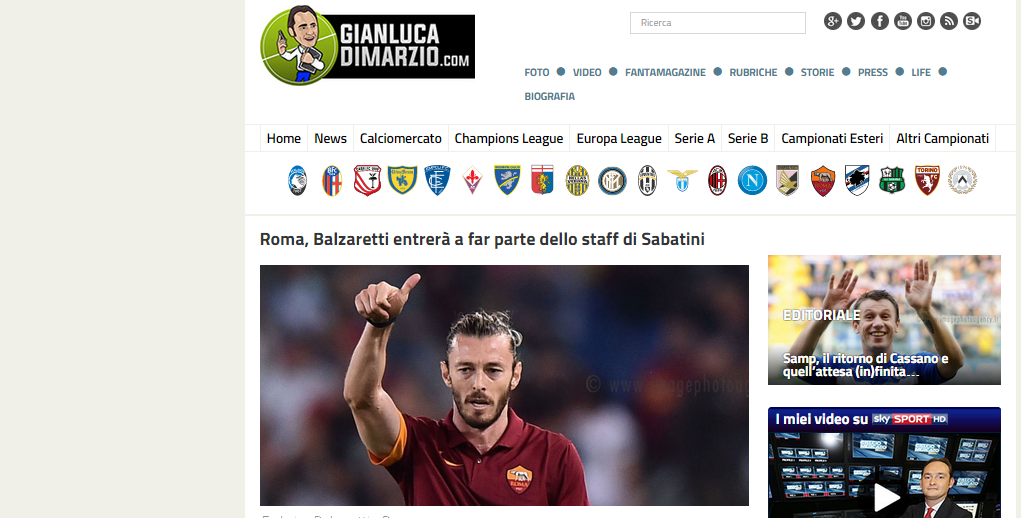The image size is (1021, 518).
Task: Play the Sky Sport video
Action: 886,497
